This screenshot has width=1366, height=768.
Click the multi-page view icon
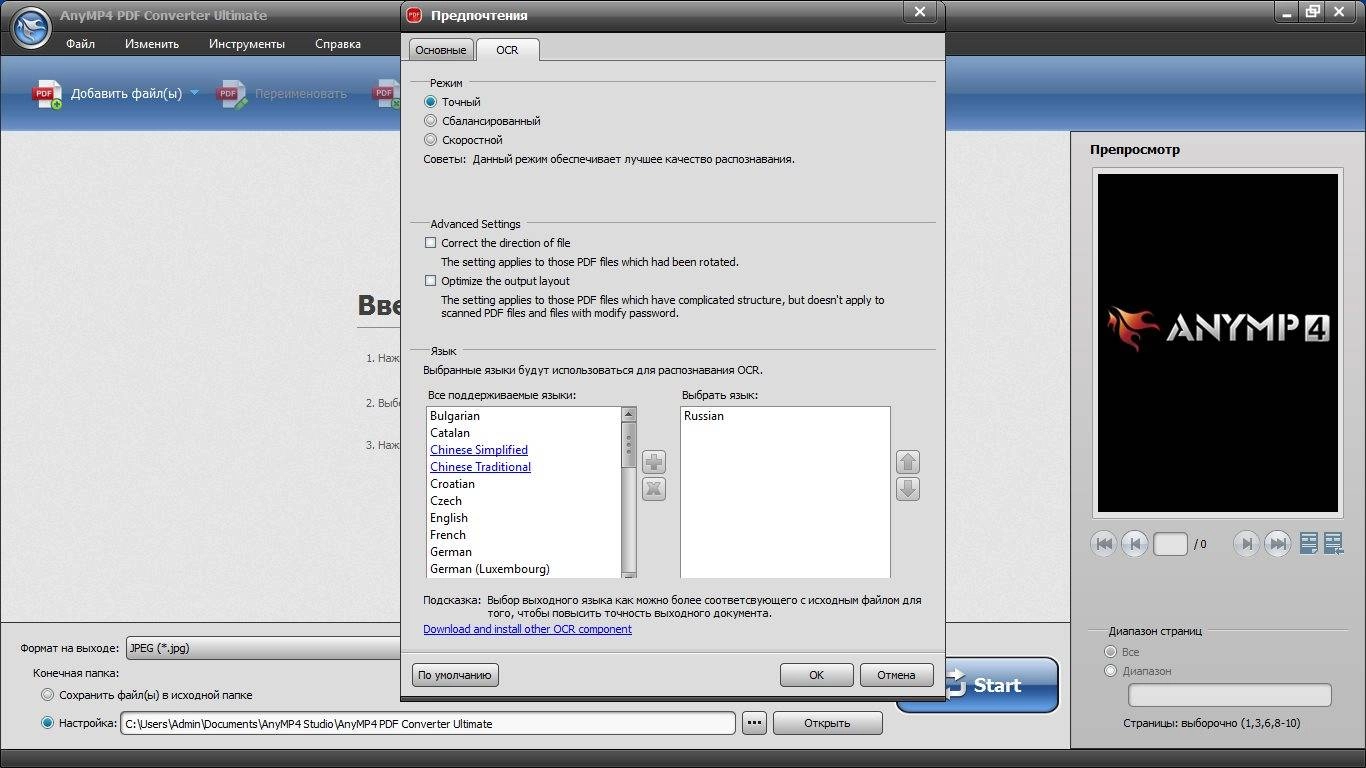1333,543
